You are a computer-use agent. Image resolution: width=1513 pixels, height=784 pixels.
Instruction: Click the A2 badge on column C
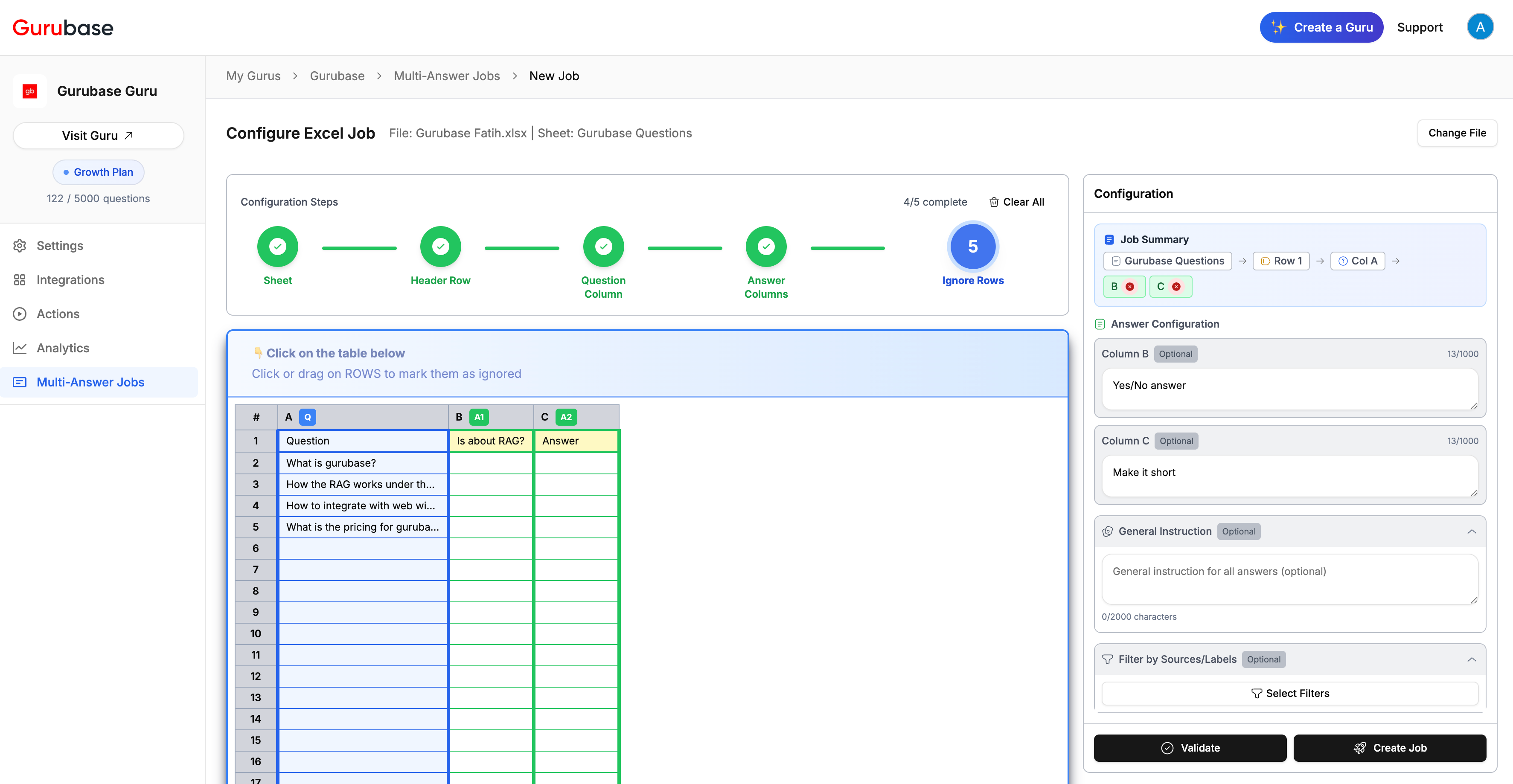pos(566,417)
